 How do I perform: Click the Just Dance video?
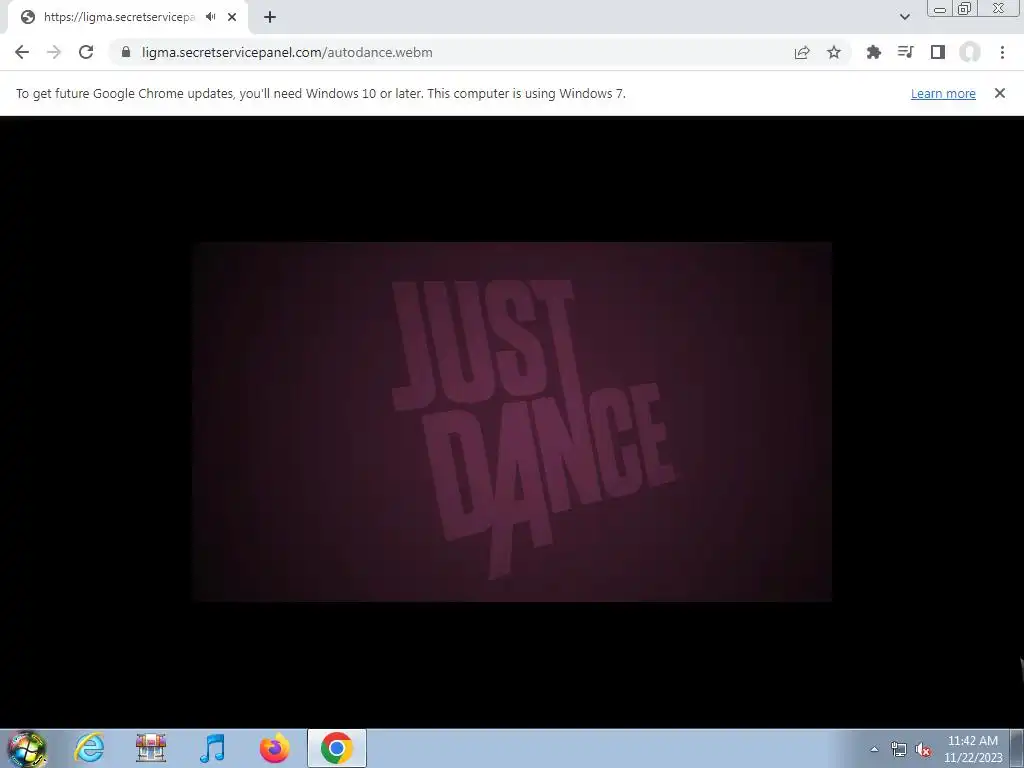(x=512, y=422)
